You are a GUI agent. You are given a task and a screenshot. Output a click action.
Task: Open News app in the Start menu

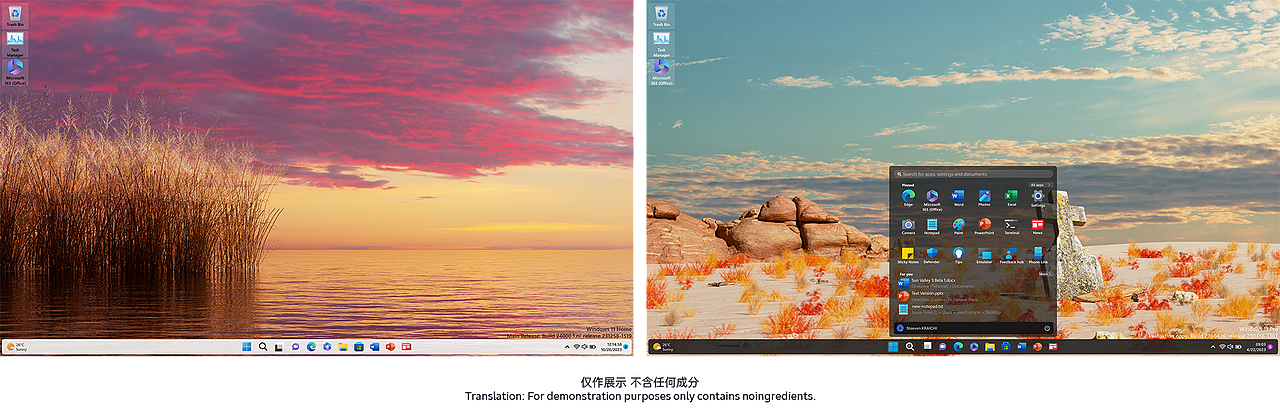point(1038,227)
